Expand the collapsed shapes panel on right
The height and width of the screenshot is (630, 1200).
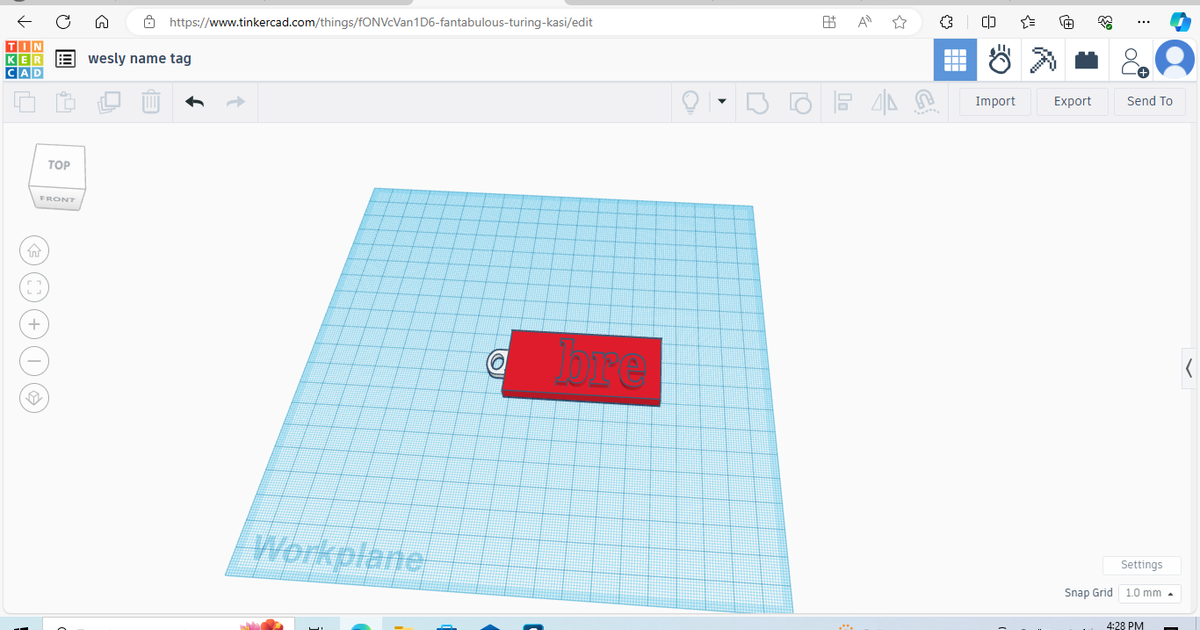coord(1188,366)
